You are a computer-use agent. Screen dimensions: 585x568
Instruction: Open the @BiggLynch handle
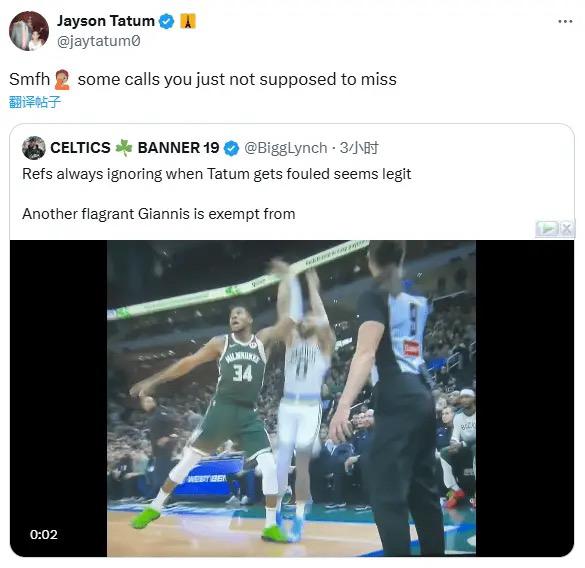click(x=285, y=148)
